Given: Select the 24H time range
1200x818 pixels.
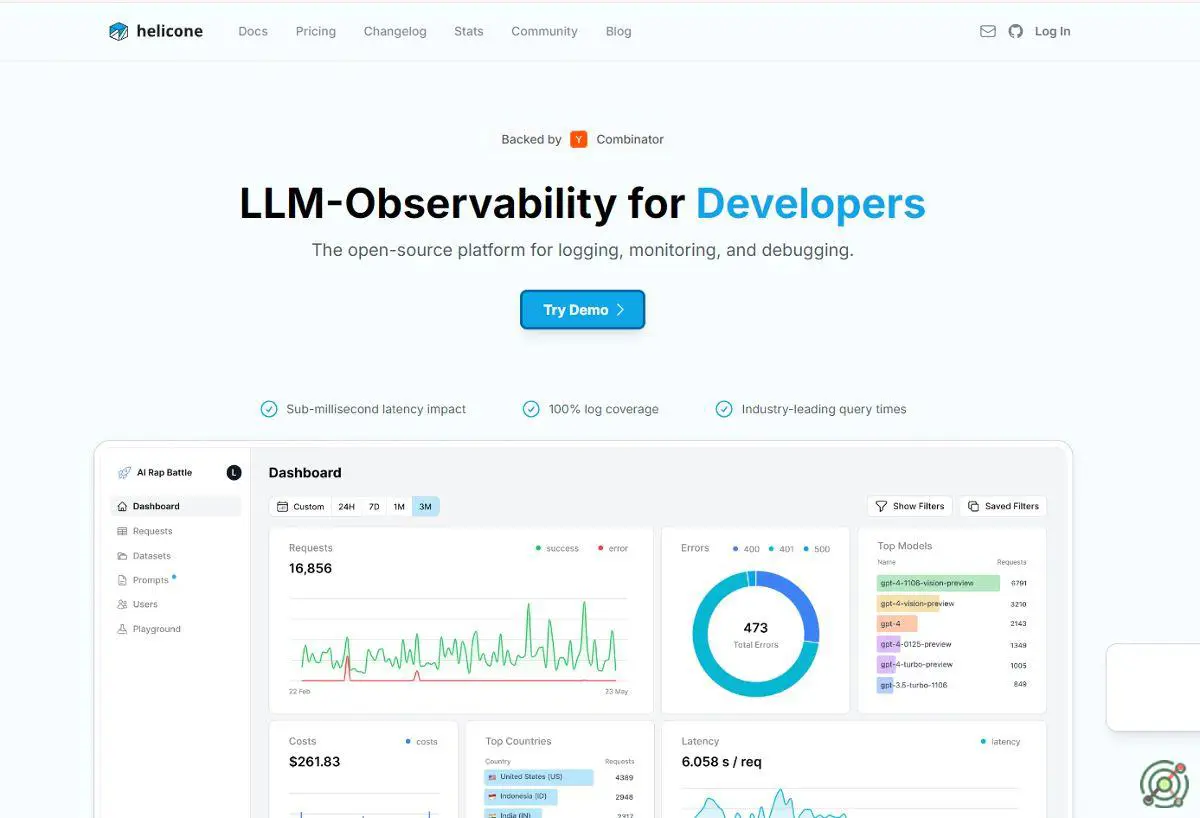Looking at the screenshot, I should [x=346, y=506].
